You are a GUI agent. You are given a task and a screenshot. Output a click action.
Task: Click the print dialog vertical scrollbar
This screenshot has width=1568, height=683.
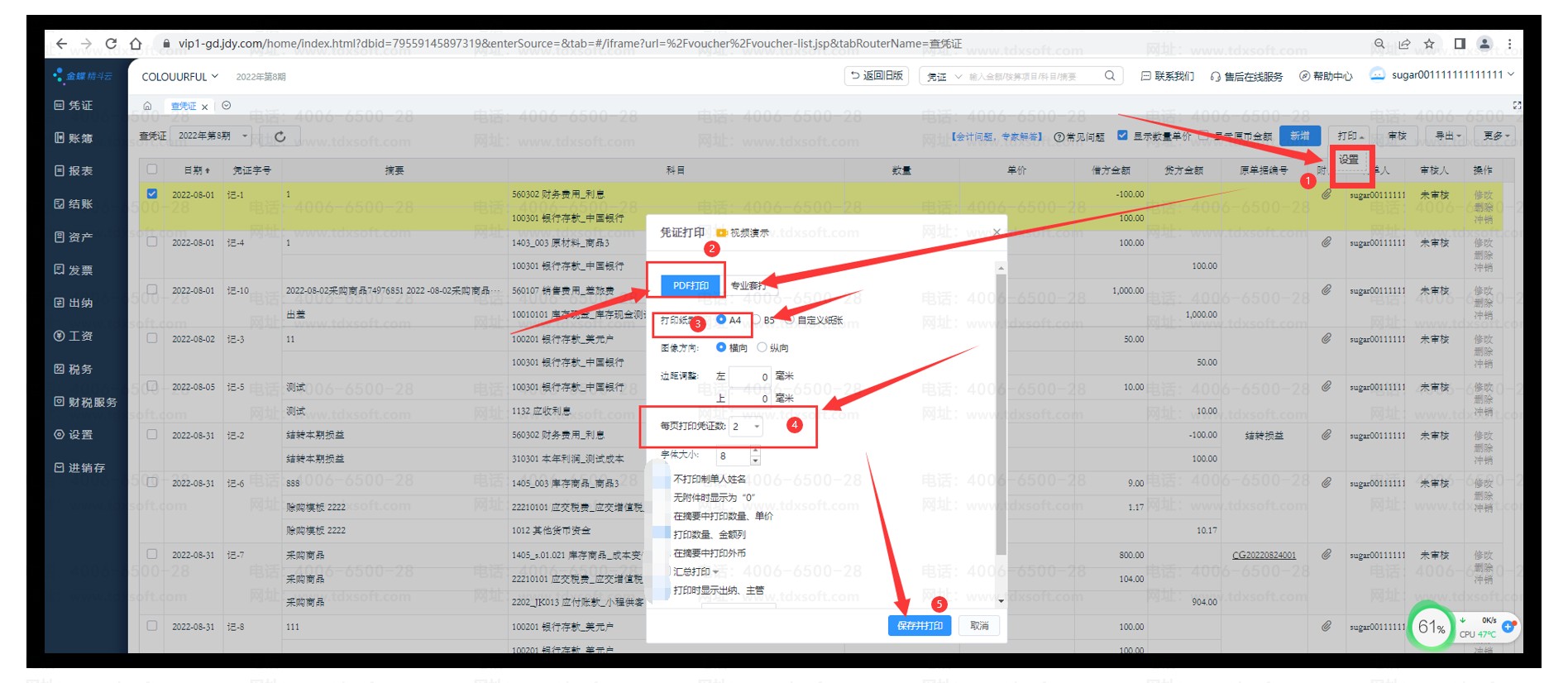pyautogui.click(x=1001, y=413)
